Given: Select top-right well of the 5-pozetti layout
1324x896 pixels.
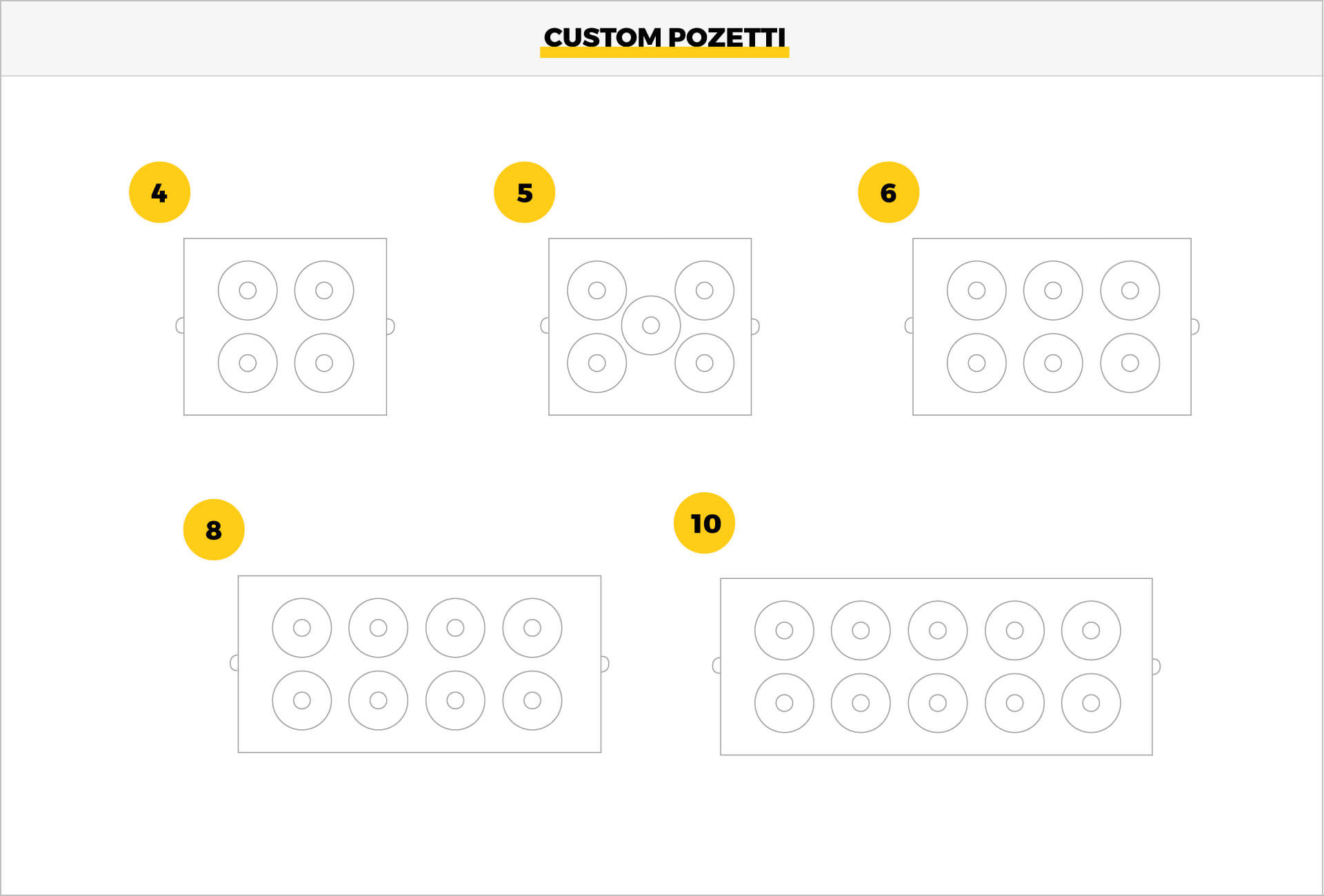Looking at the screenshot, I should (704, 290).
